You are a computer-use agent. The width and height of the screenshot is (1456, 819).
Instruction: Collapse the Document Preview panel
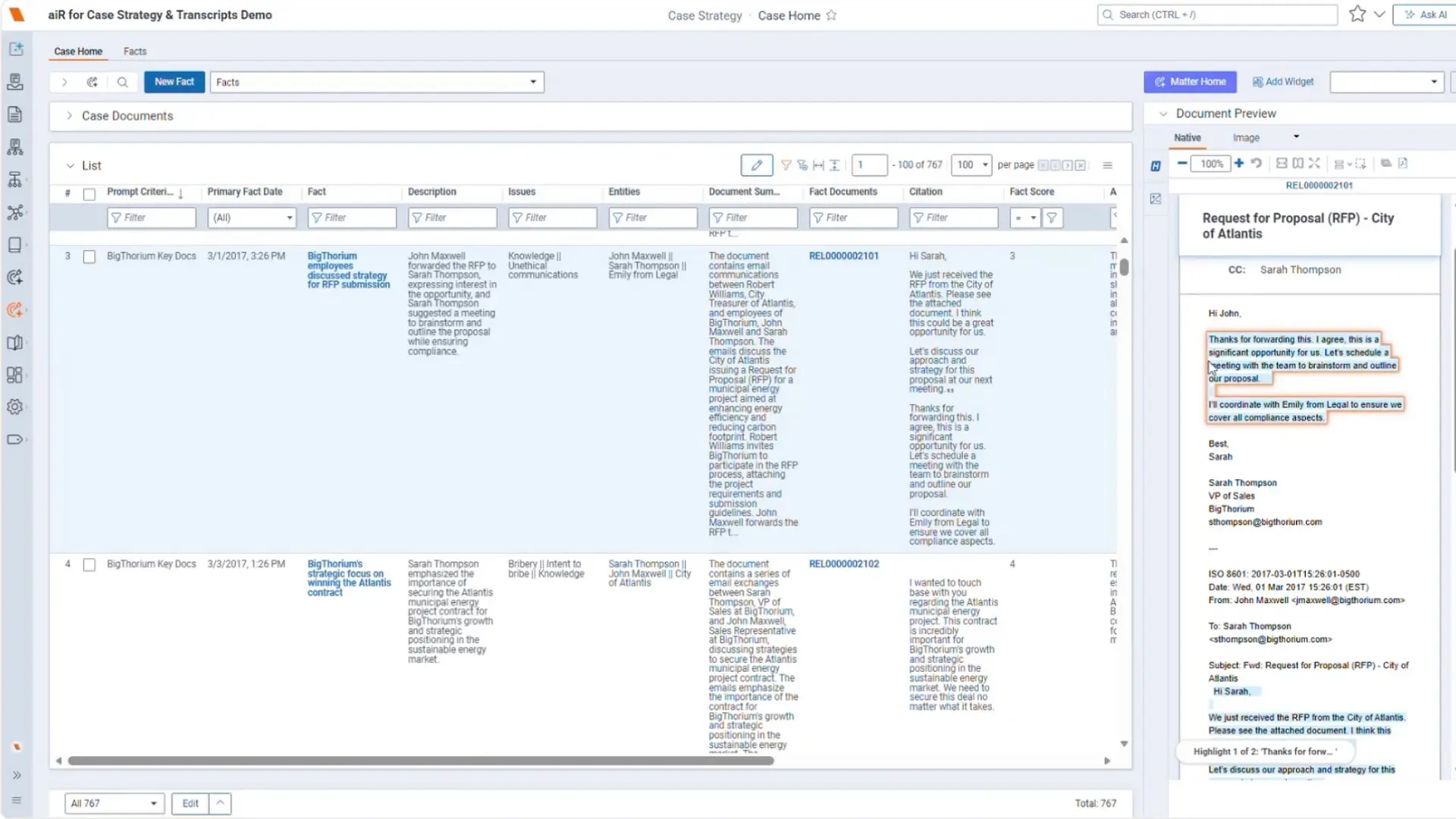[1163, 114]
